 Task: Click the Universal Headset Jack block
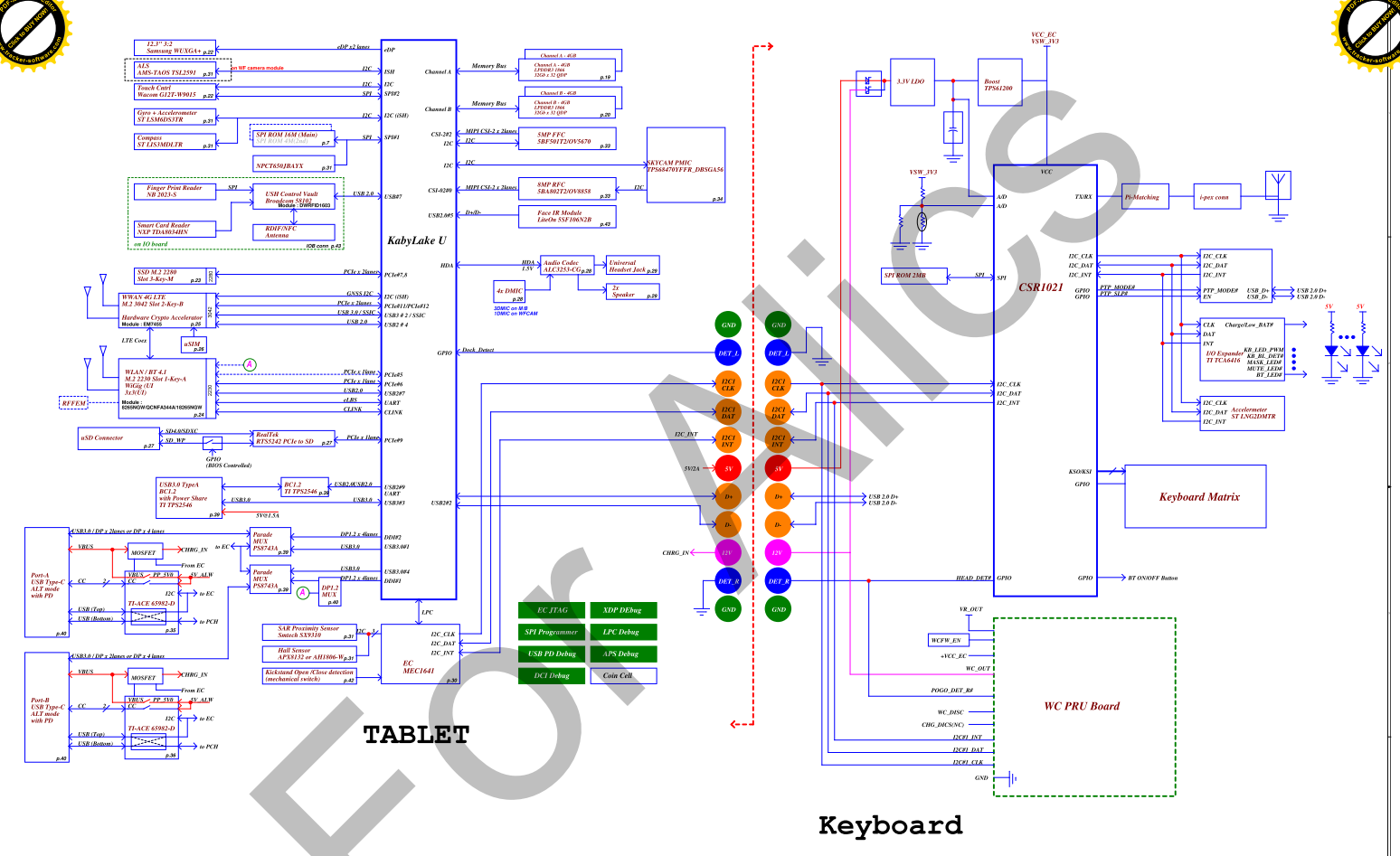click(633, 266)
